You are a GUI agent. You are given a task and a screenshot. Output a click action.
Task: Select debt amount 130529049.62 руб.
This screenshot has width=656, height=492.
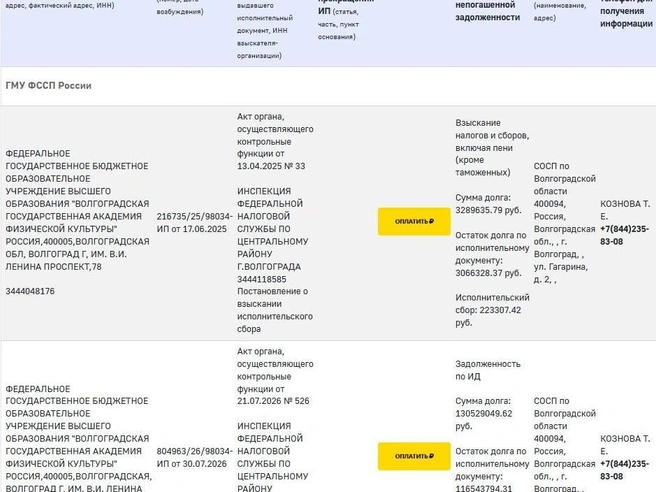[484, 420]
